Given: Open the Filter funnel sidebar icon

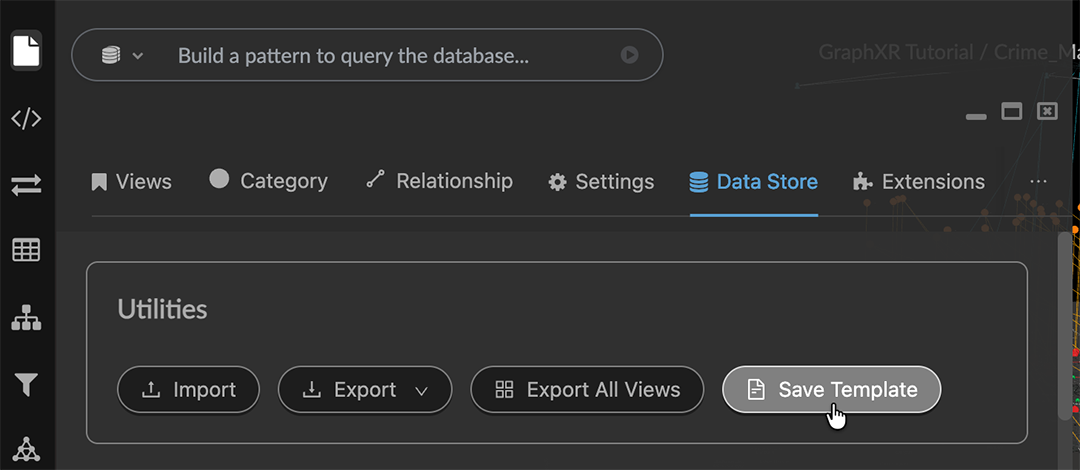Looking at the screenshot, I should click(x=26, y=384).
